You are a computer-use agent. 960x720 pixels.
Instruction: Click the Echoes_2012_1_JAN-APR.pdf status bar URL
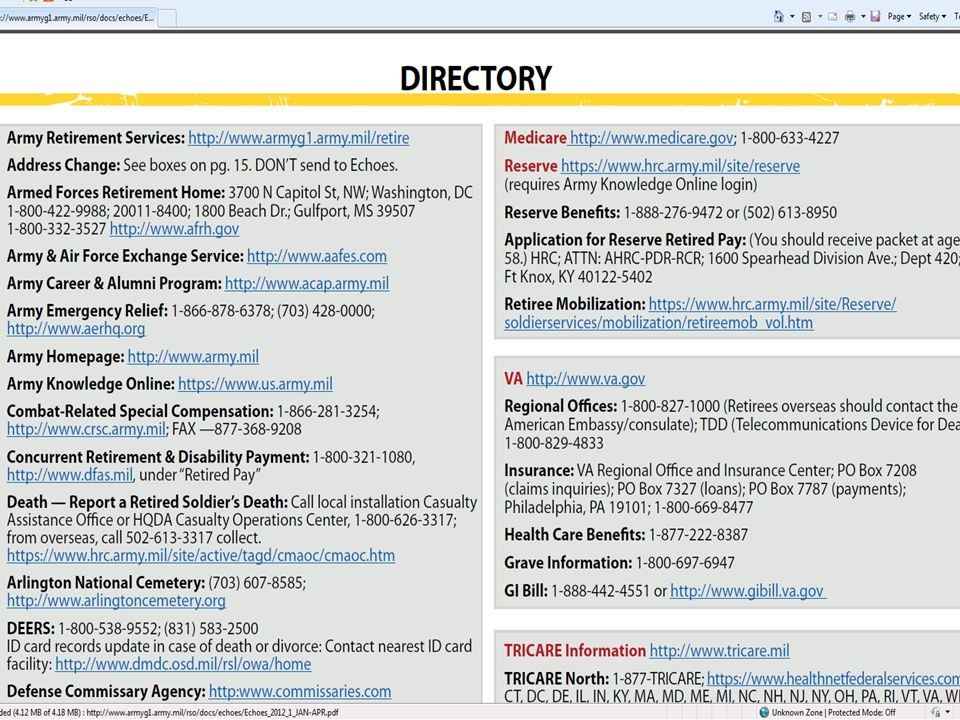tap(212, 713)
